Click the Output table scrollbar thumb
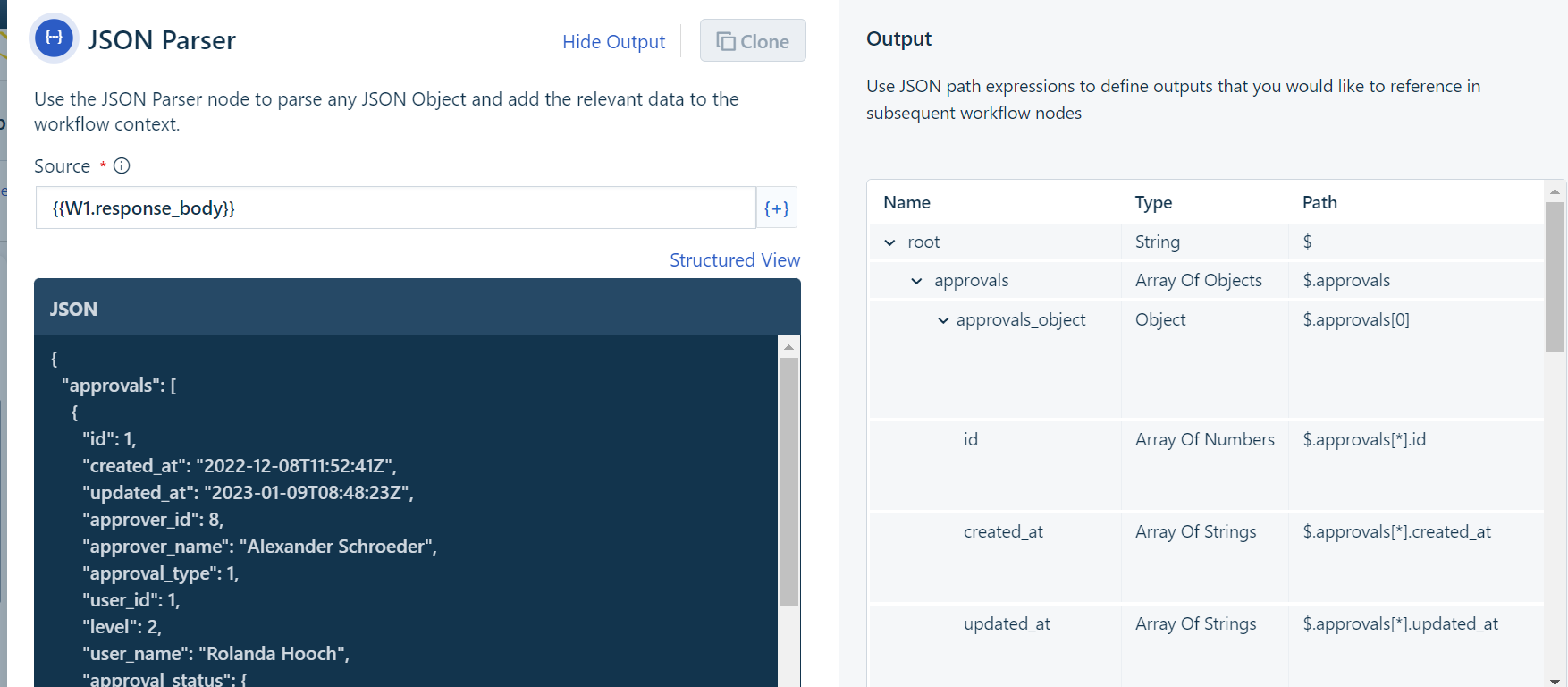 pyautogui.click(x=1555, y=276)
